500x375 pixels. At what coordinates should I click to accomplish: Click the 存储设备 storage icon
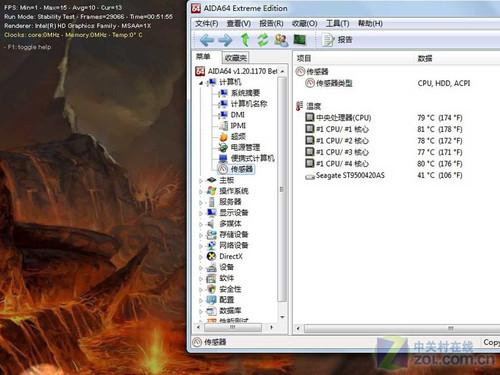coord(212,234)
